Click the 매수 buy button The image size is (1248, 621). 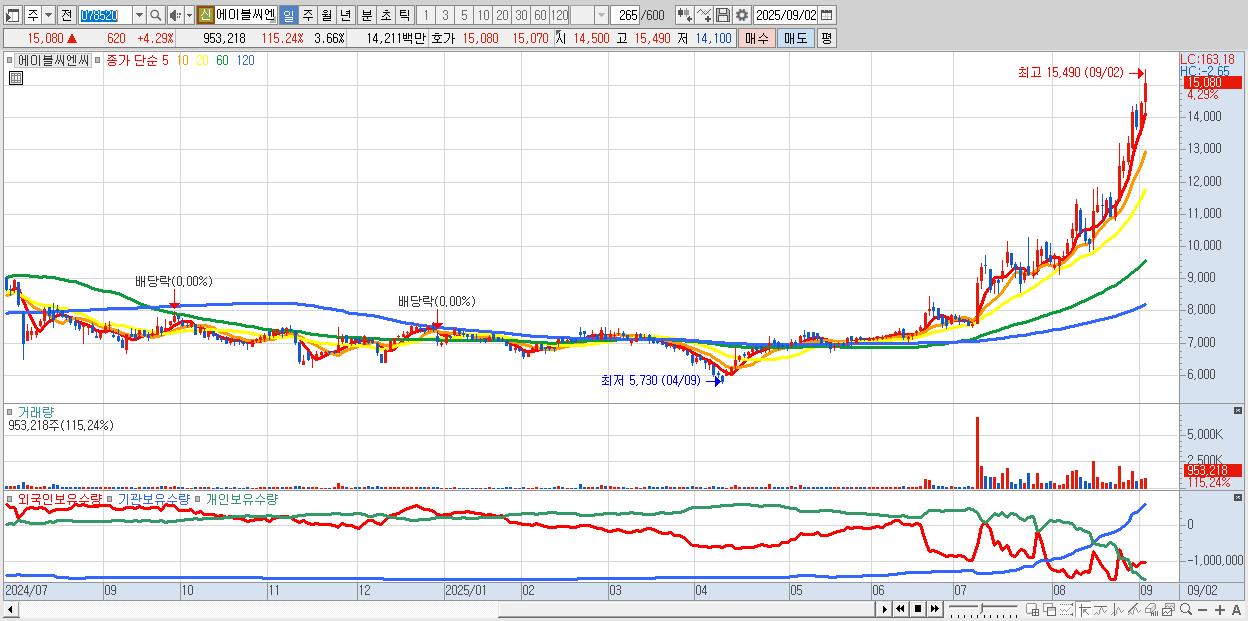click(x=757, y=38)
